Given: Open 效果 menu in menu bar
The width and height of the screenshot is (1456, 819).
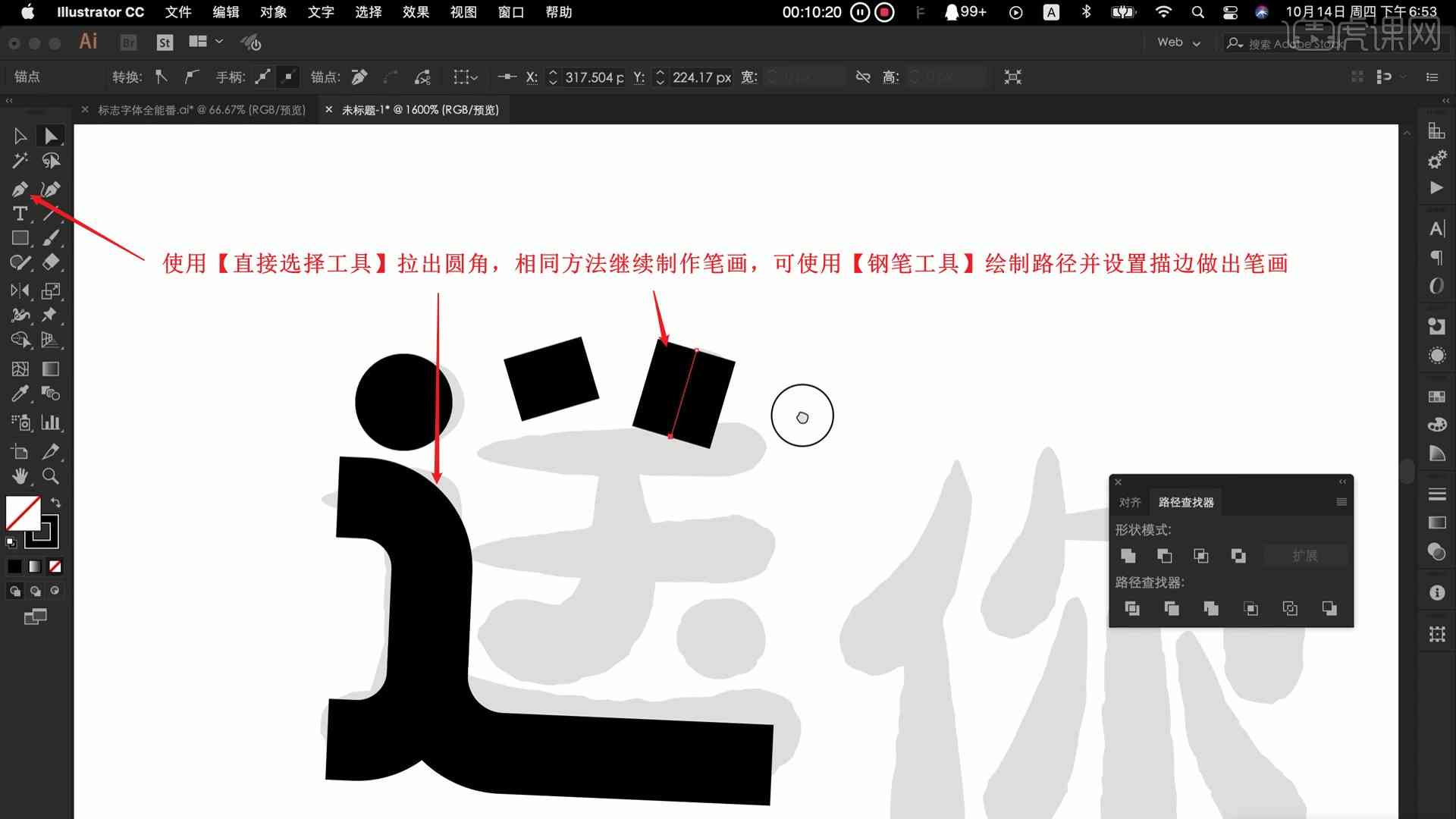Looking at the screenshot, I should (417, 12).
